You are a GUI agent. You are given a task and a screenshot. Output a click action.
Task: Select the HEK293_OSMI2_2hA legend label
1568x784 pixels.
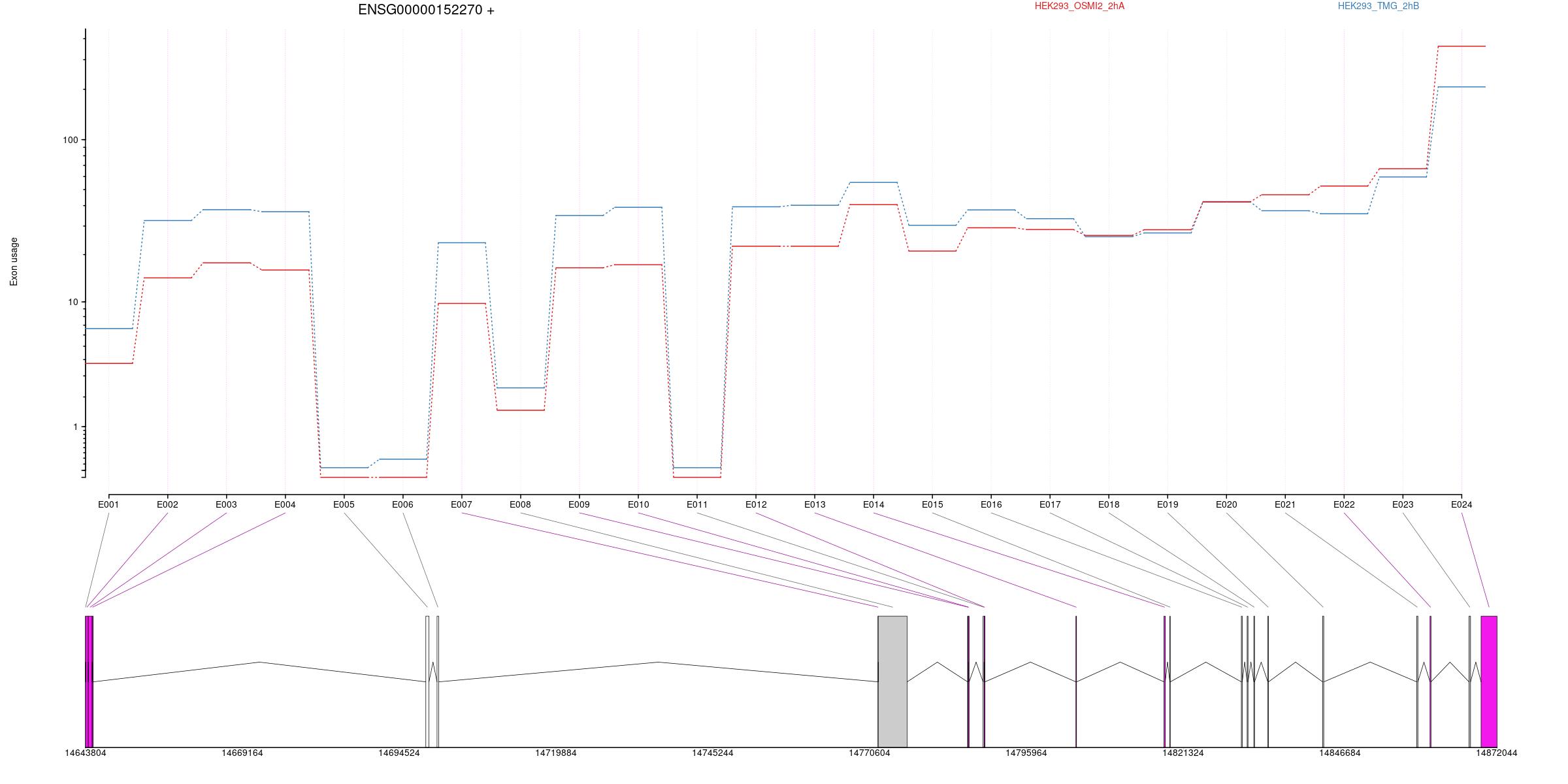pos(1079,6)
